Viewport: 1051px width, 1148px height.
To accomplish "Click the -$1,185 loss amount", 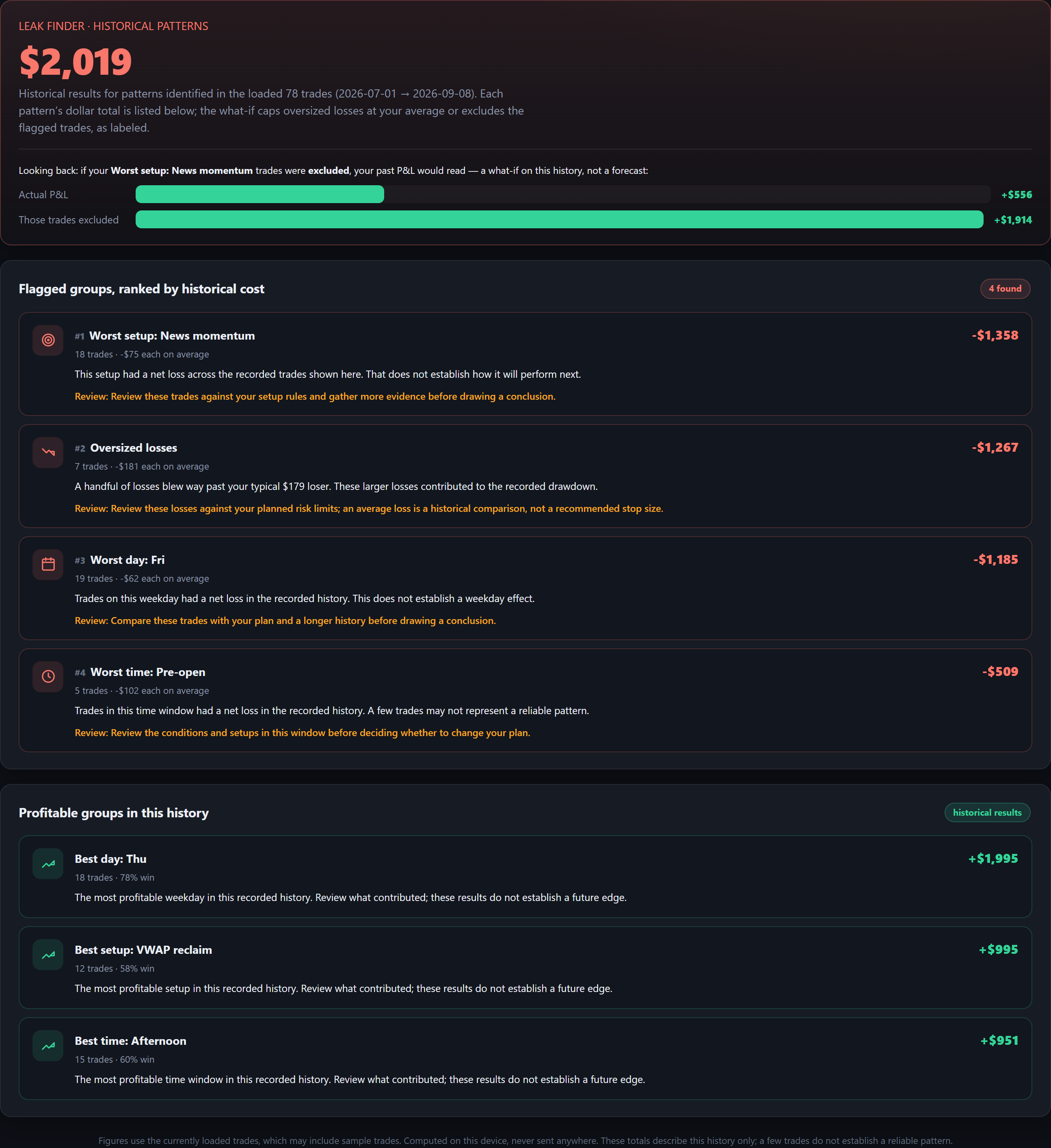I will tap(995, 560).
